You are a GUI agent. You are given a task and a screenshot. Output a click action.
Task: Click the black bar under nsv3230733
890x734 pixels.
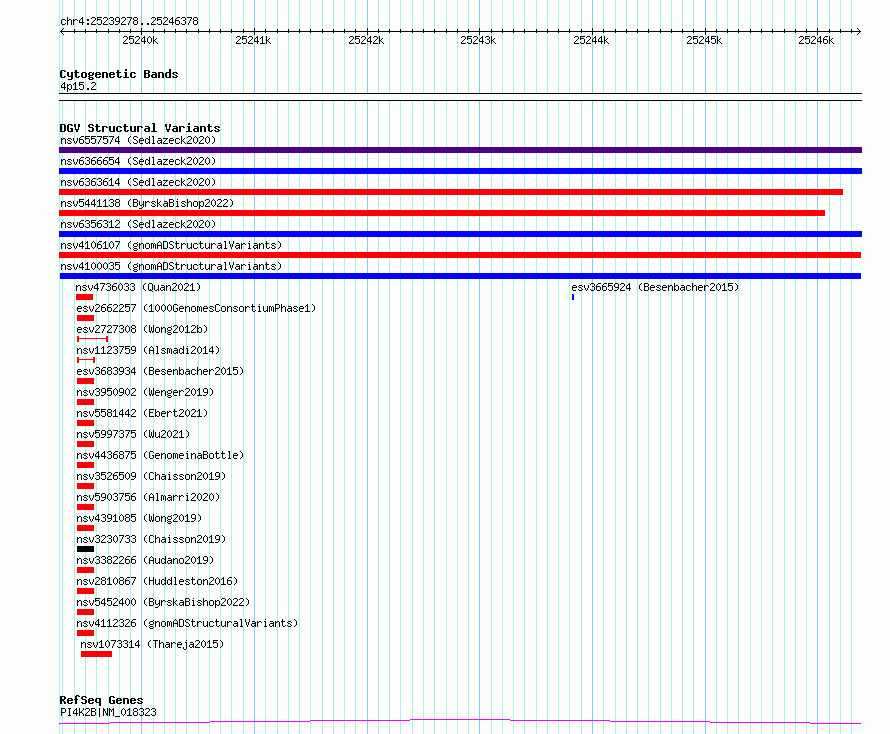coord(85,549)
